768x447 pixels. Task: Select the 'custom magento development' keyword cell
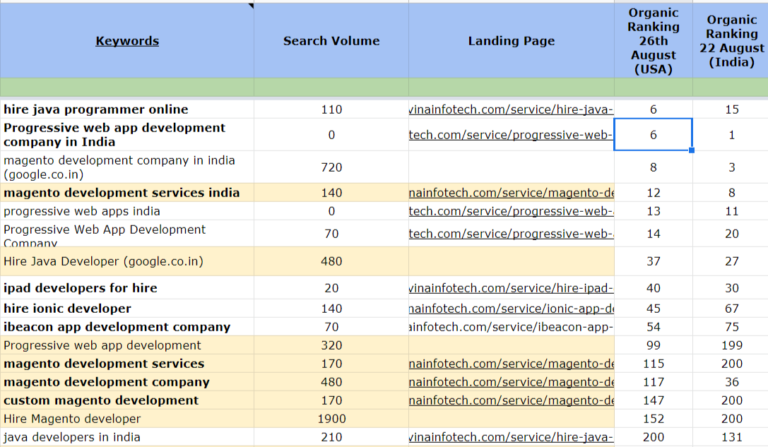[127, 400]
